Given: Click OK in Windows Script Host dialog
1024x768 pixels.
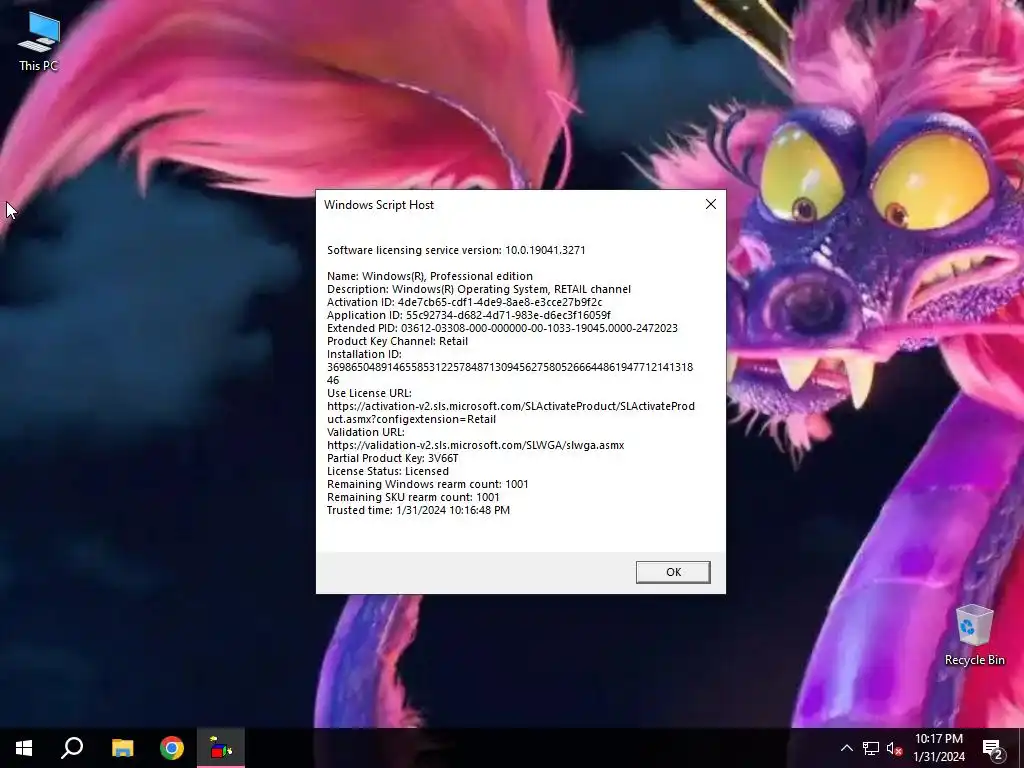Looking at the screenshot, I should coord(673,572).
